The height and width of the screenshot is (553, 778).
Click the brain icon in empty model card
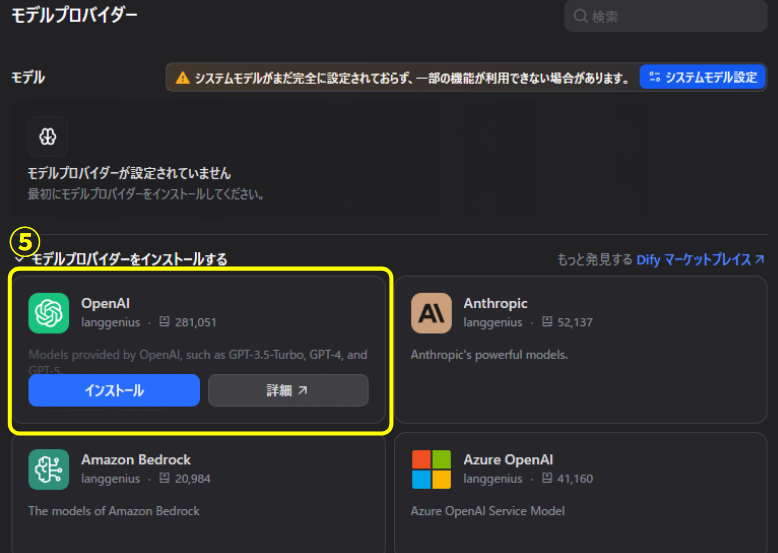tap(48, 136)
